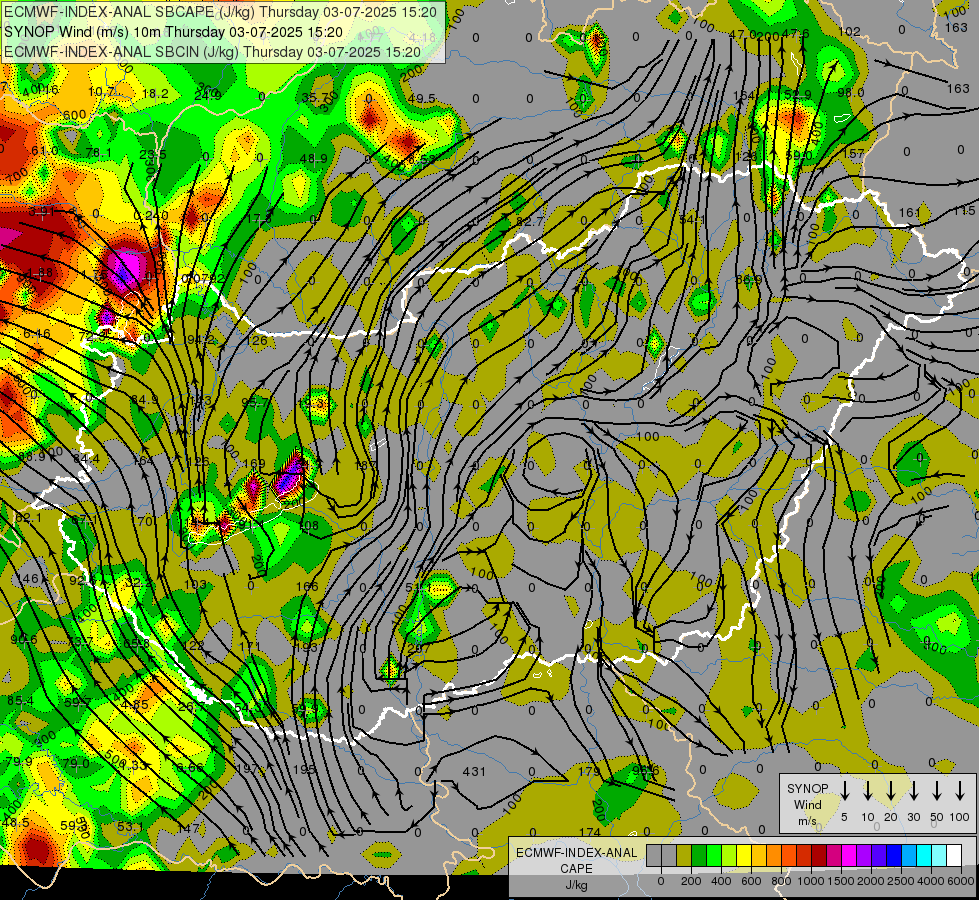The image size is (979, 900).
Task: Select the amber swatch right of yellow
Action: (759, 856)
